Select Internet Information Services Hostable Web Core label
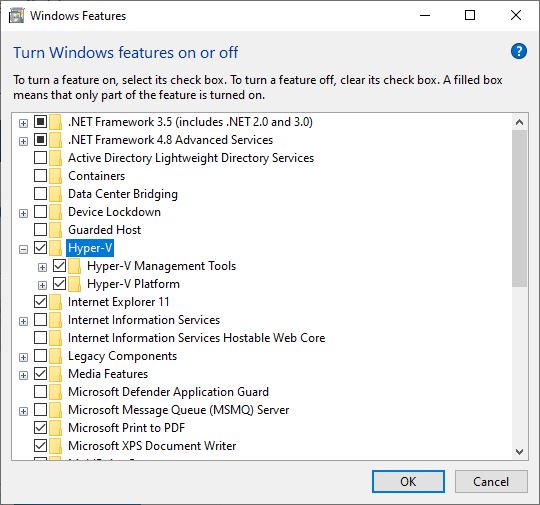540x505 pixels. point(197,338)
